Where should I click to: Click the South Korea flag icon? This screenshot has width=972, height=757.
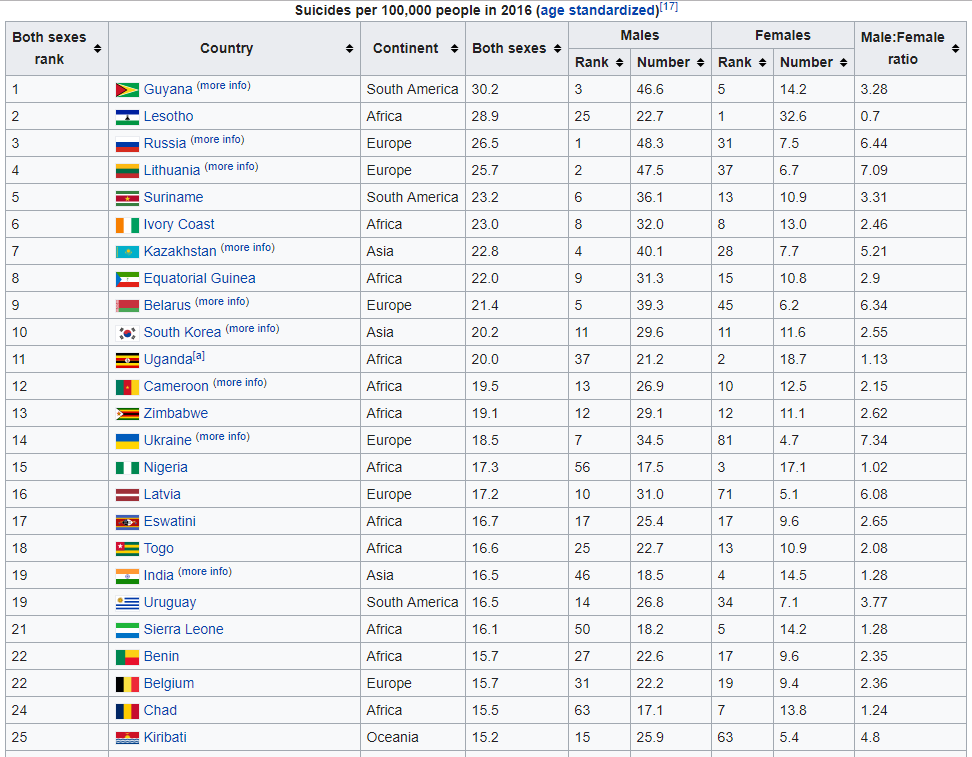click(127, 333)
